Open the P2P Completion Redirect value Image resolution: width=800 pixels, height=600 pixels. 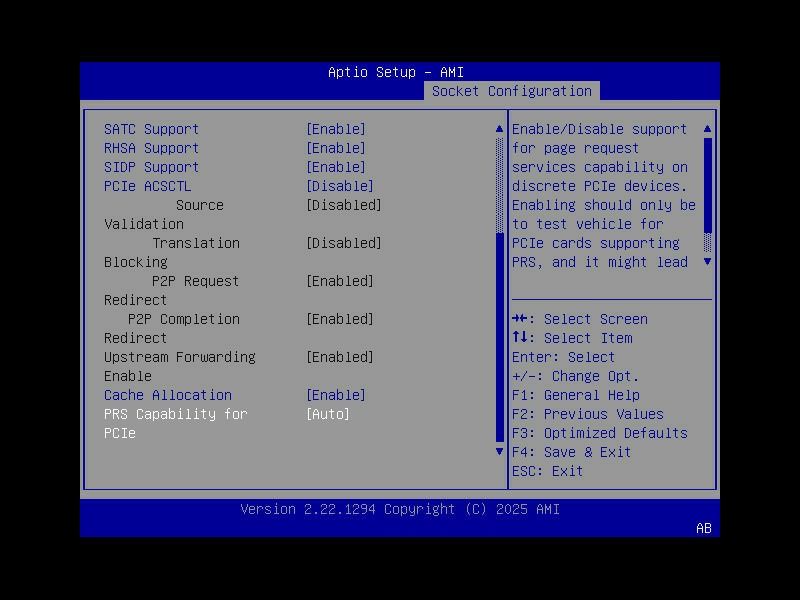pos(341,318)
